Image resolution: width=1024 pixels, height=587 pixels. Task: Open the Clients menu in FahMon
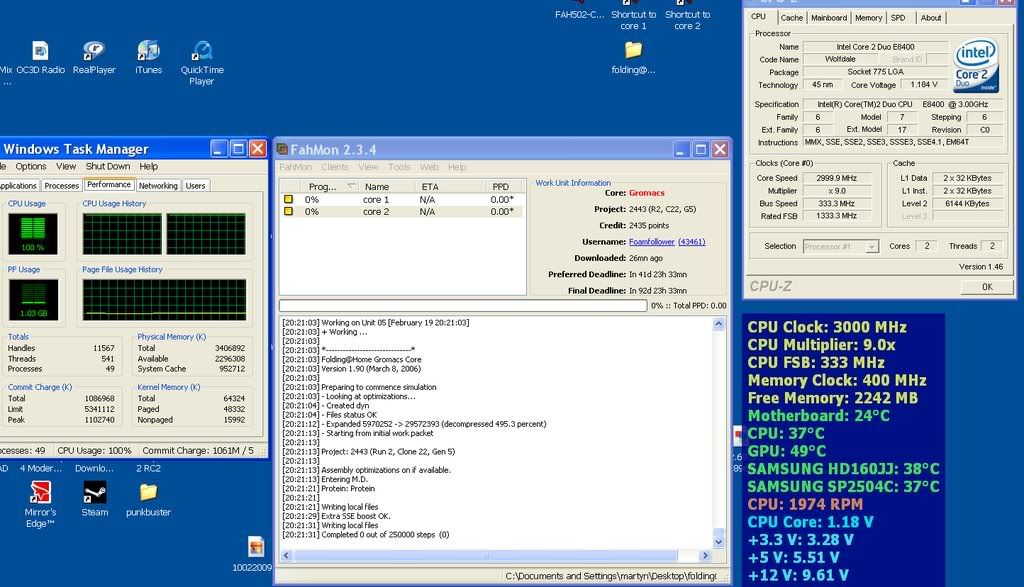tap(334, 167)
